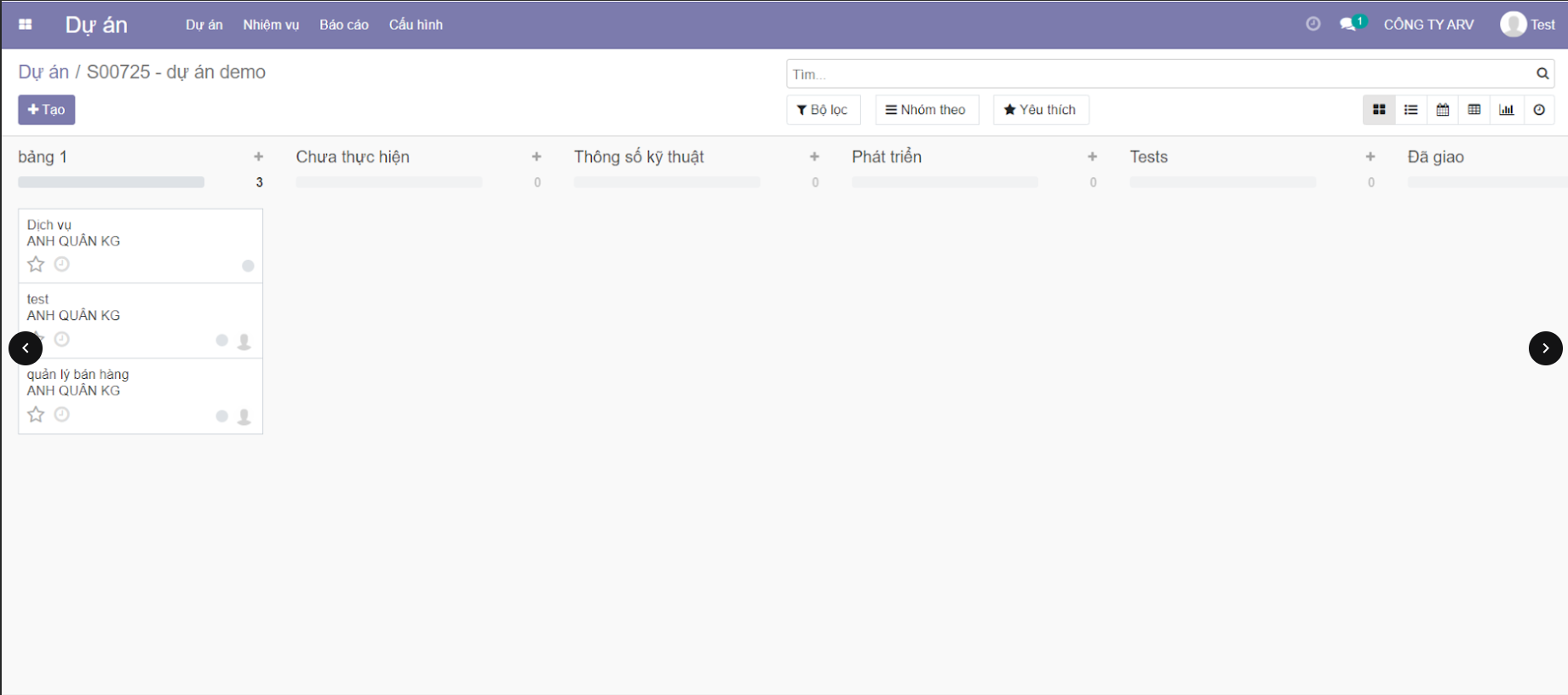
Task: Open the activity view clock icon
Action: coord(1539,110)
